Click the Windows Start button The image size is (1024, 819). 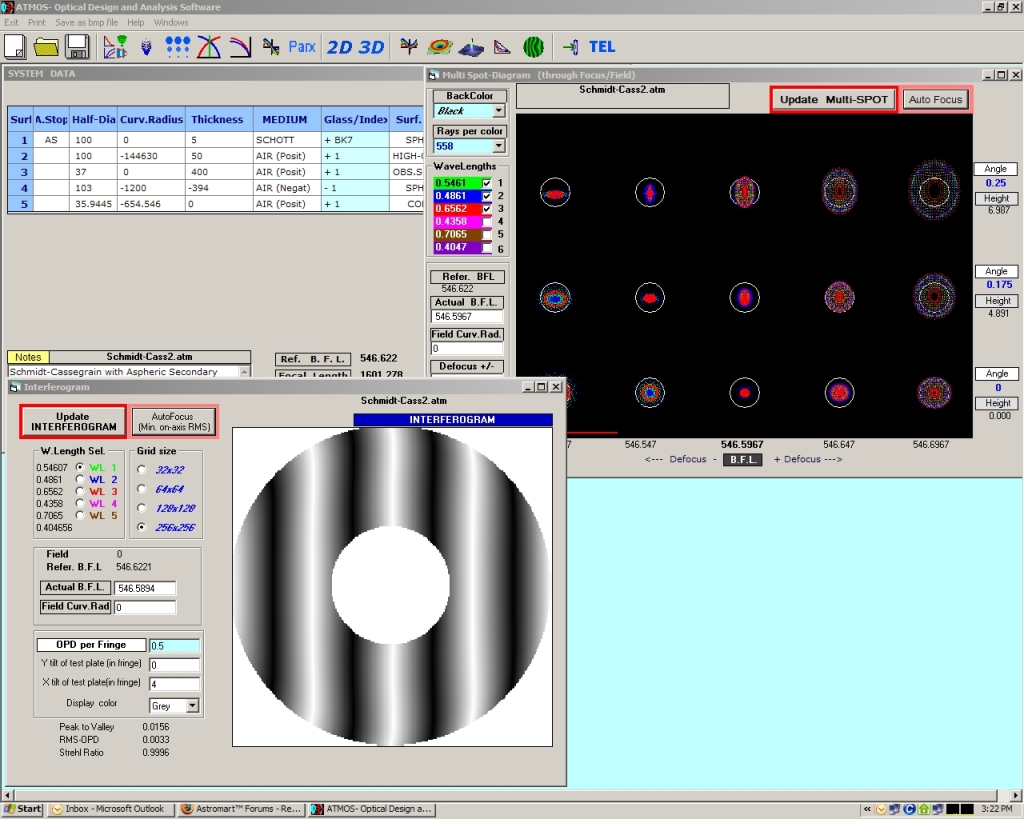click(x=23, y=809)
